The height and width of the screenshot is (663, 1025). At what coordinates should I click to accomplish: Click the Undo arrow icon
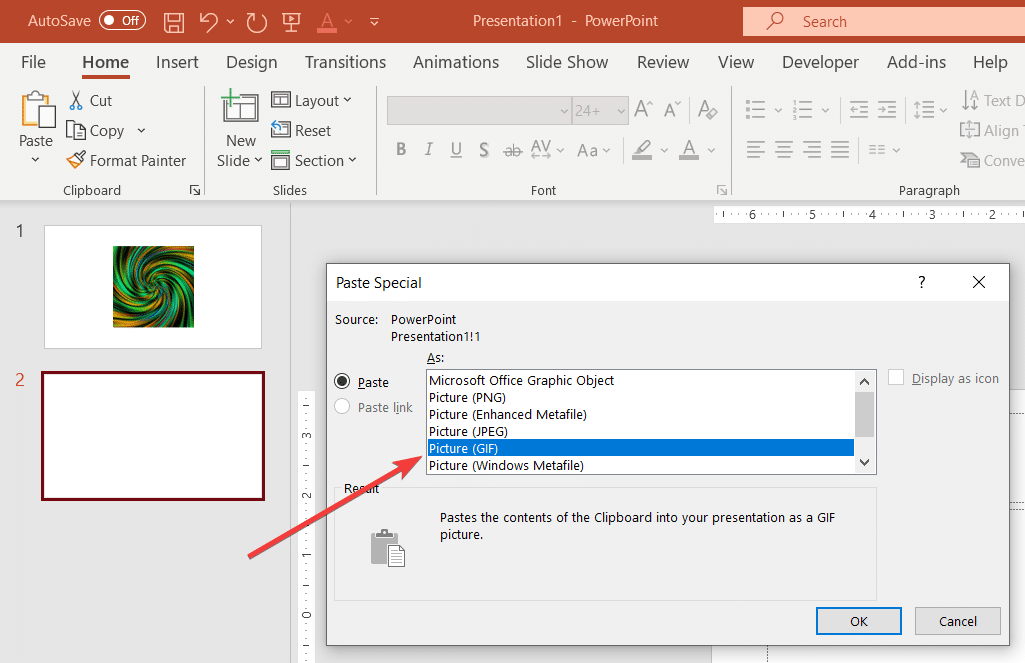pos(208,21)
